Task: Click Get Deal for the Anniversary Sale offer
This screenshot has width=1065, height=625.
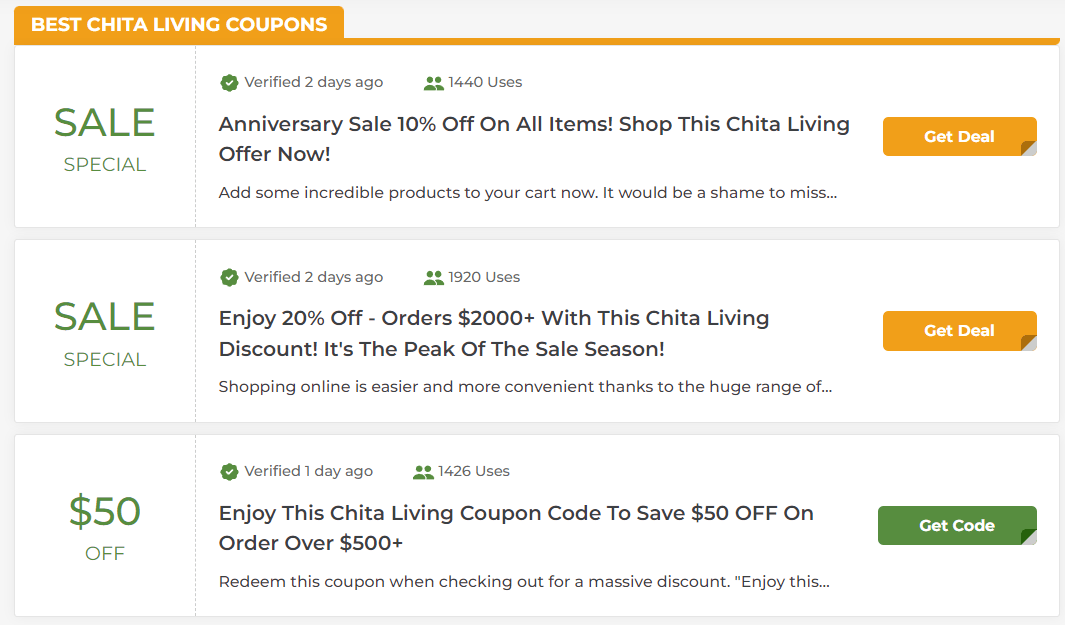Action: pos(959,136)
